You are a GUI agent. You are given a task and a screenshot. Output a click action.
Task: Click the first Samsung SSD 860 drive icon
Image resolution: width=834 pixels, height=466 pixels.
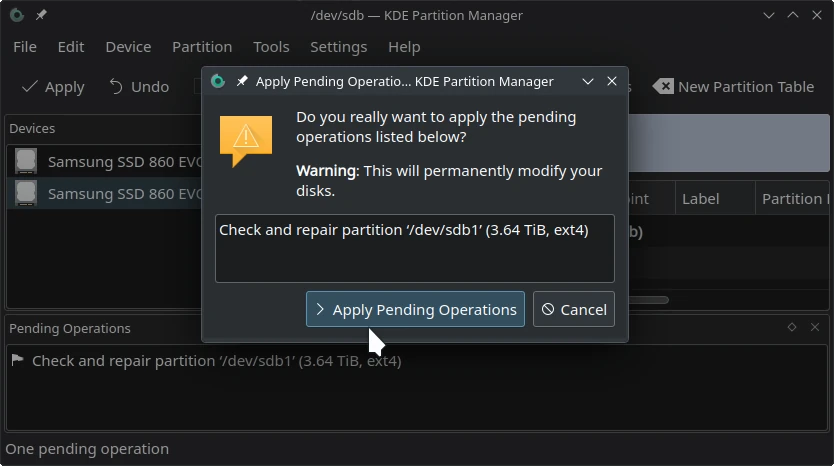point(26,161)
